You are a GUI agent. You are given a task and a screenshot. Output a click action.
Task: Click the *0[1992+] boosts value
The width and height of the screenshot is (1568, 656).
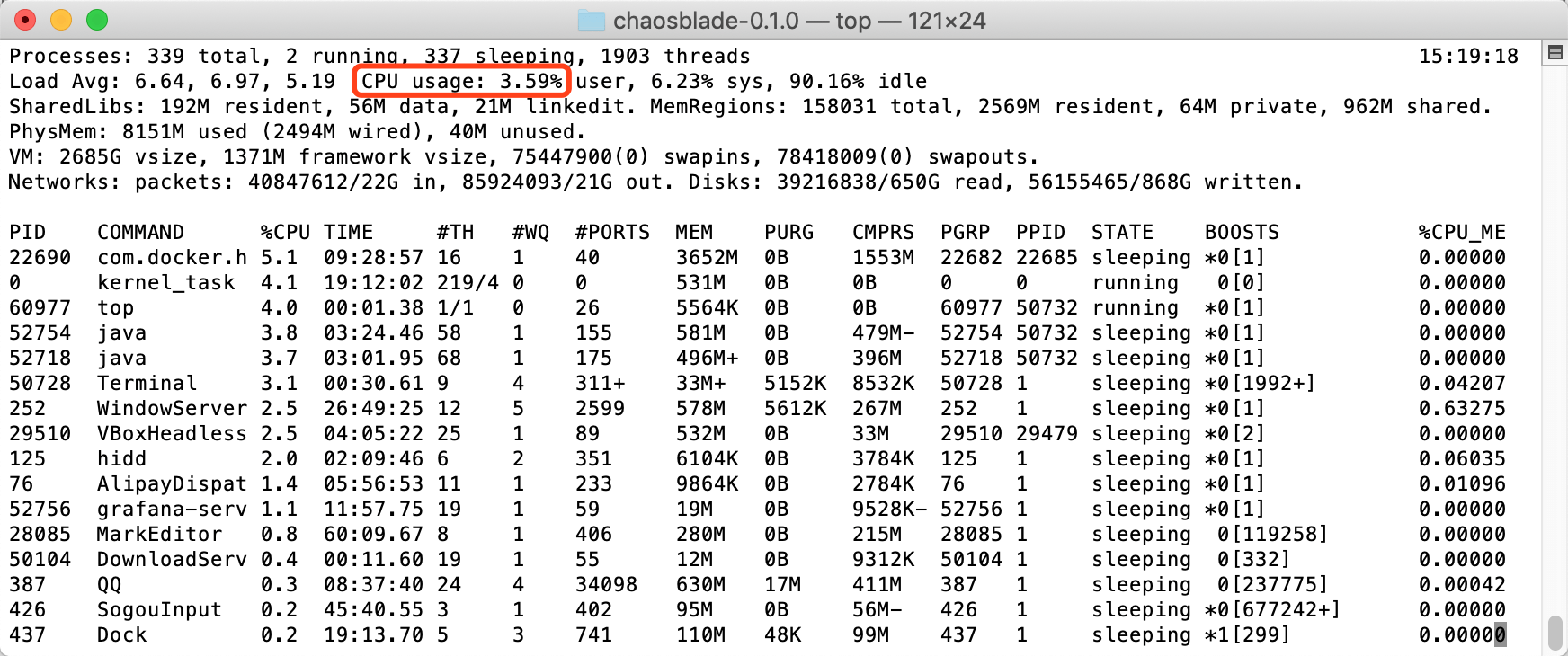click(x=1261, y=384)
